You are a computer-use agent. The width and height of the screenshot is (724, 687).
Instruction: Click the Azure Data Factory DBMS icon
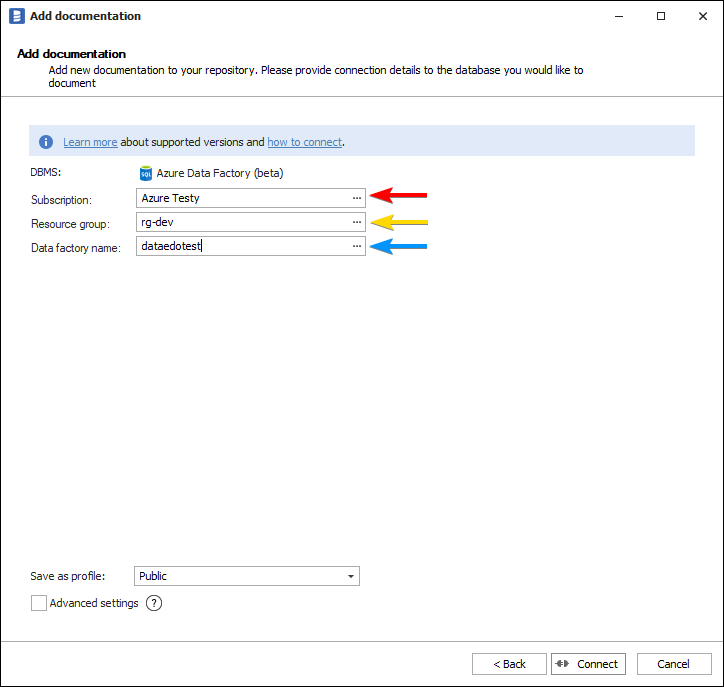(146, 173)
